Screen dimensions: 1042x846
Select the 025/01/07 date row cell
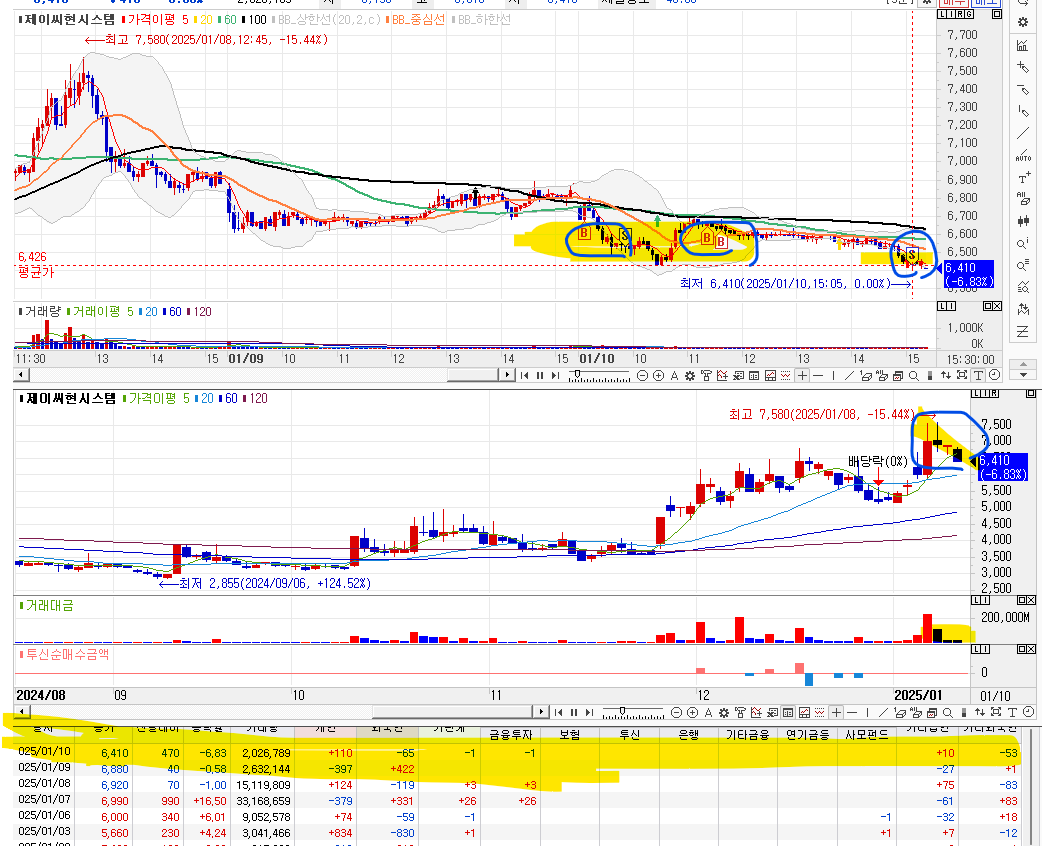[44, 800]
